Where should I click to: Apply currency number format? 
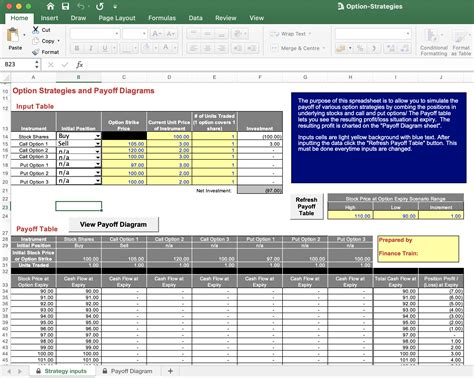pos(341,48)
